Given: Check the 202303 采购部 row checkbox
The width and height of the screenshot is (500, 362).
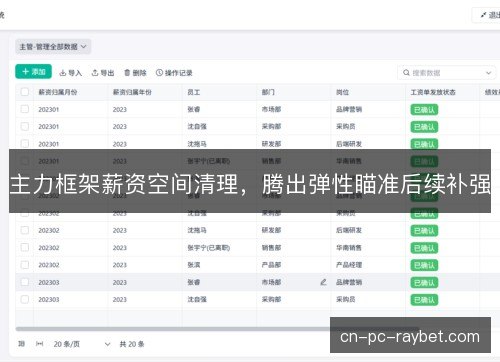Looking at the screenshot, I should point(25,299).
